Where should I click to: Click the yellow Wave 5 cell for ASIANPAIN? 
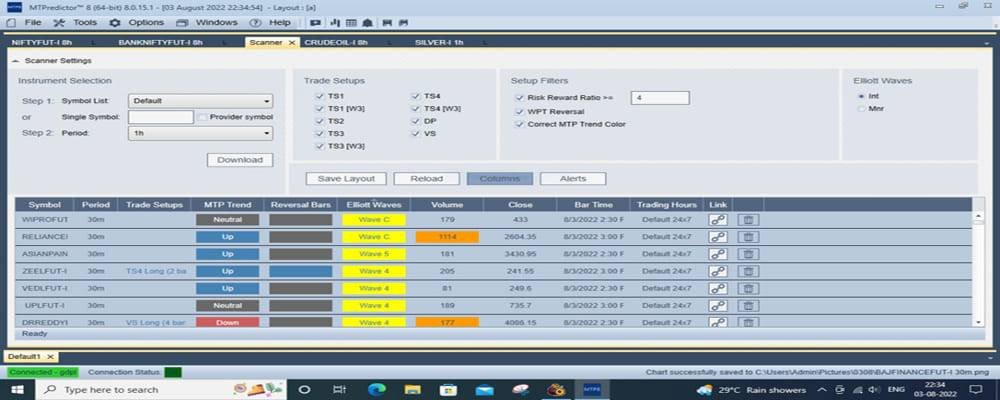point(374,254)
